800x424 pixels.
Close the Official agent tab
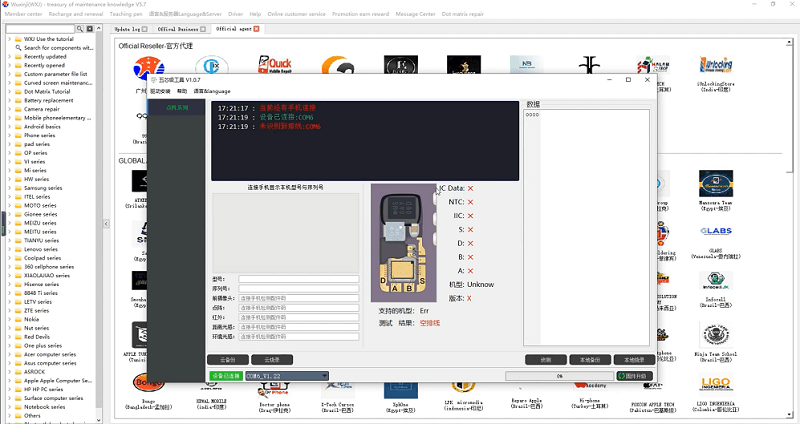256,29
